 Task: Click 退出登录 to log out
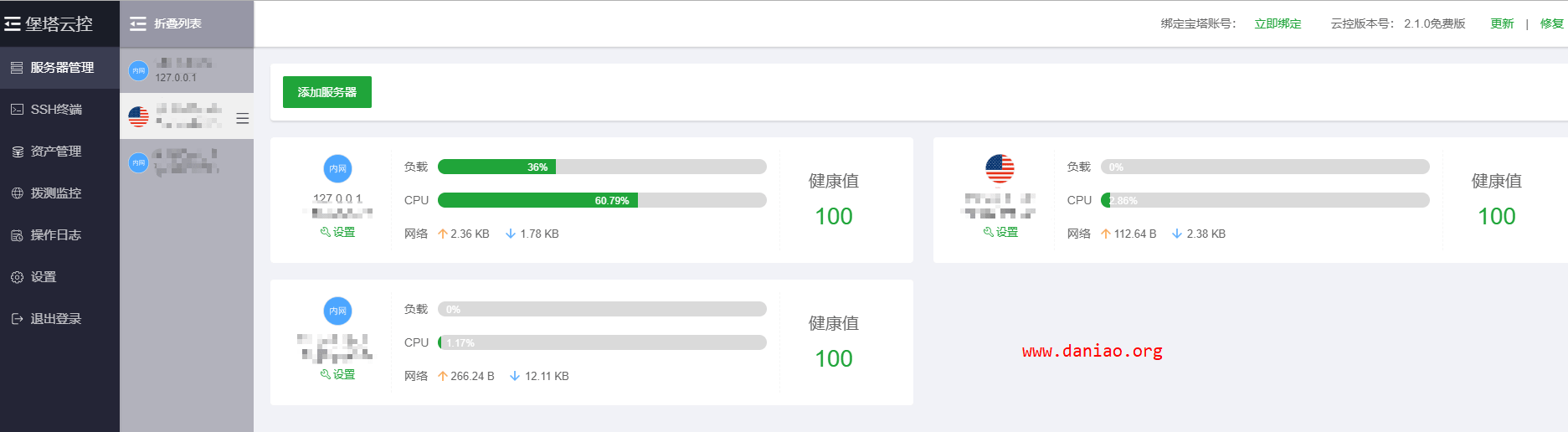59,319
